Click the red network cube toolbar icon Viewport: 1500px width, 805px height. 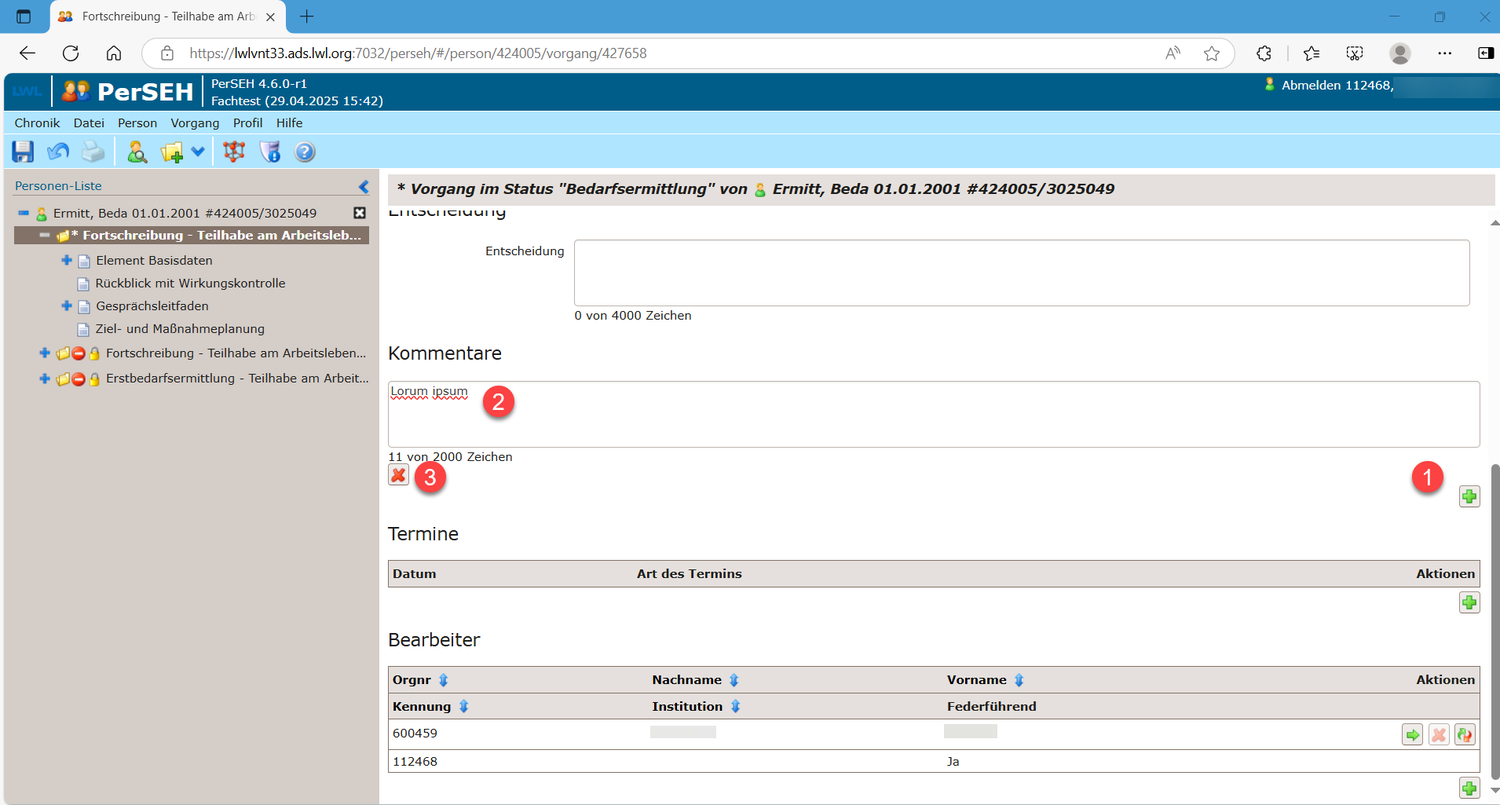tap(234, 152)
